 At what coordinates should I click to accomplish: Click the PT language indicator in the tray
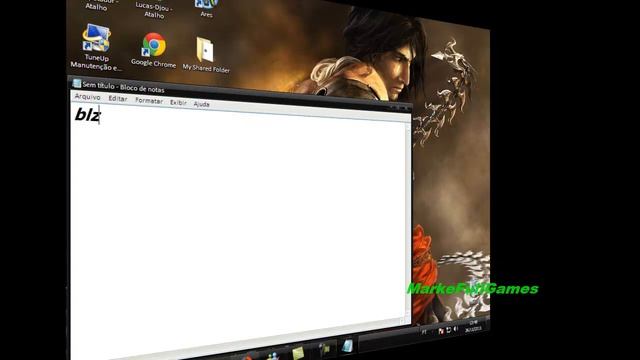pyautogui.click(x=424, y=332)
